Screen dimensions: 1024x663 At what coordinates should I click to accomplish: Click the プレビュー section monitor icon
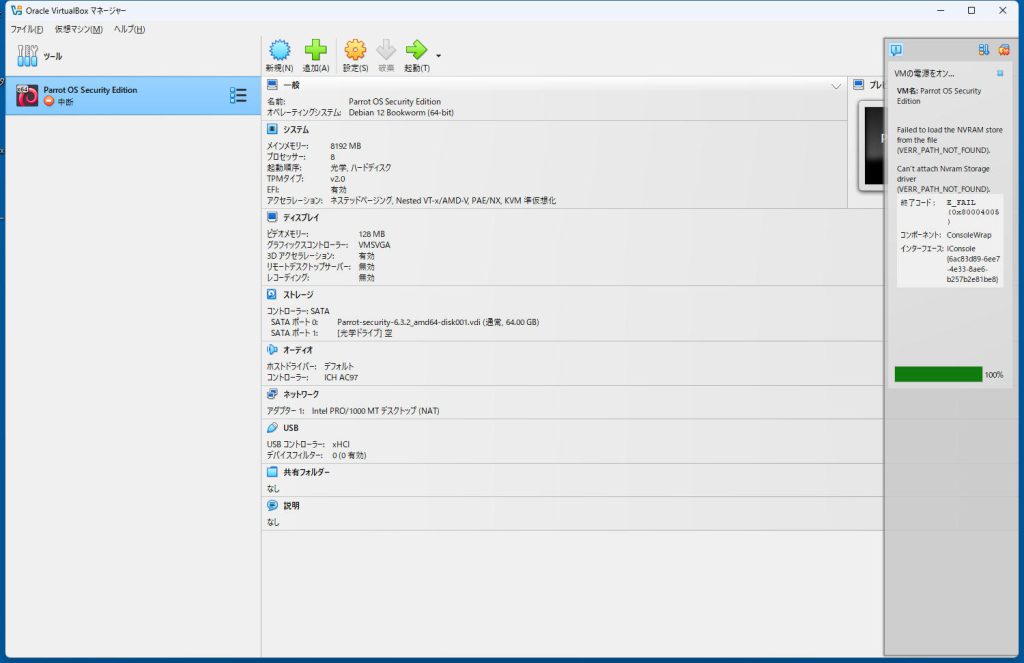tap(859, 85)
